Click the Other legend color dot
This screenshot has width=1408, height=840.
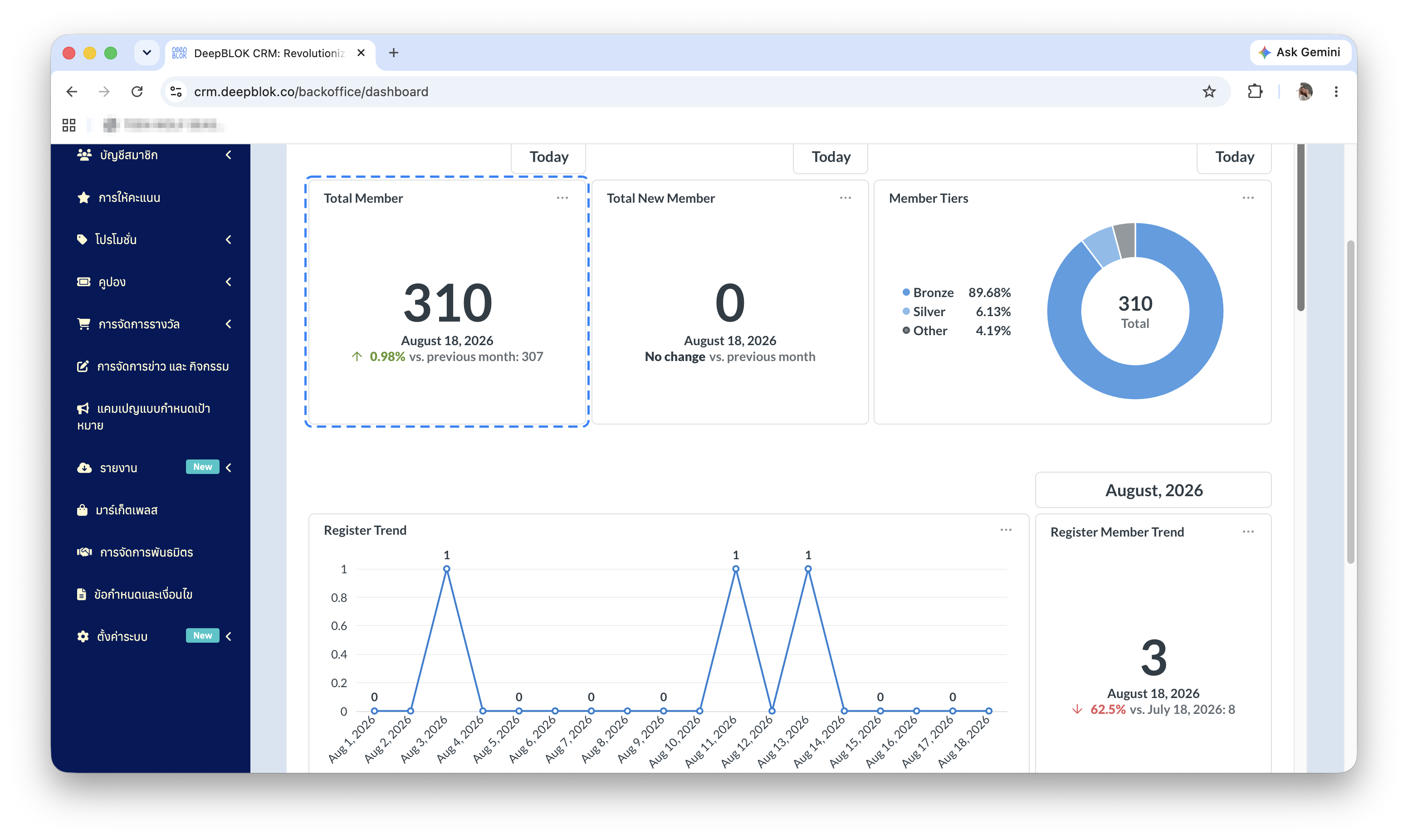(906, 331)
